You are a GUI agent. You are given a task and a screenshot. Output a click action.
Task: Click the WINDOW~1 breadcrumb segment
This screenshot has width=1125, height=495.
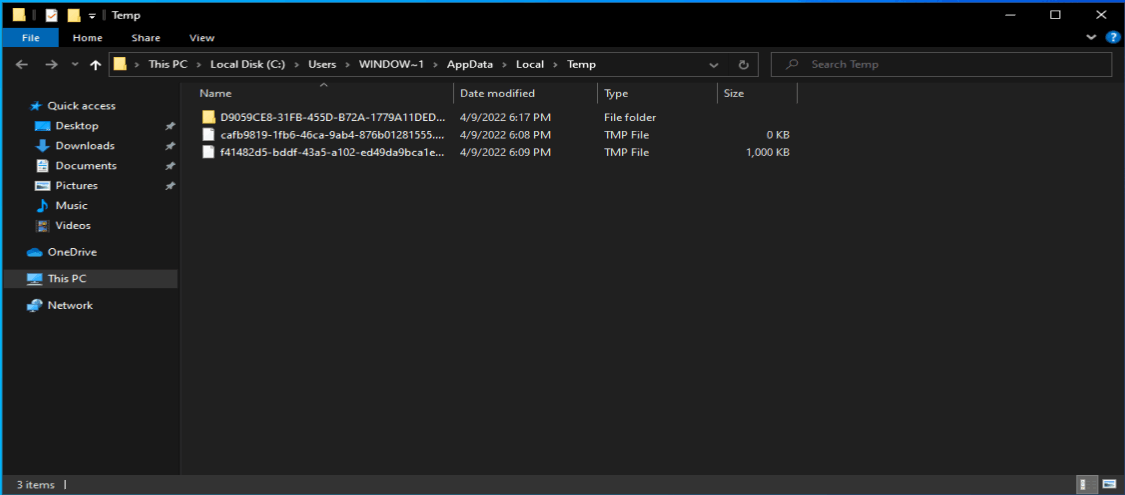392,65
